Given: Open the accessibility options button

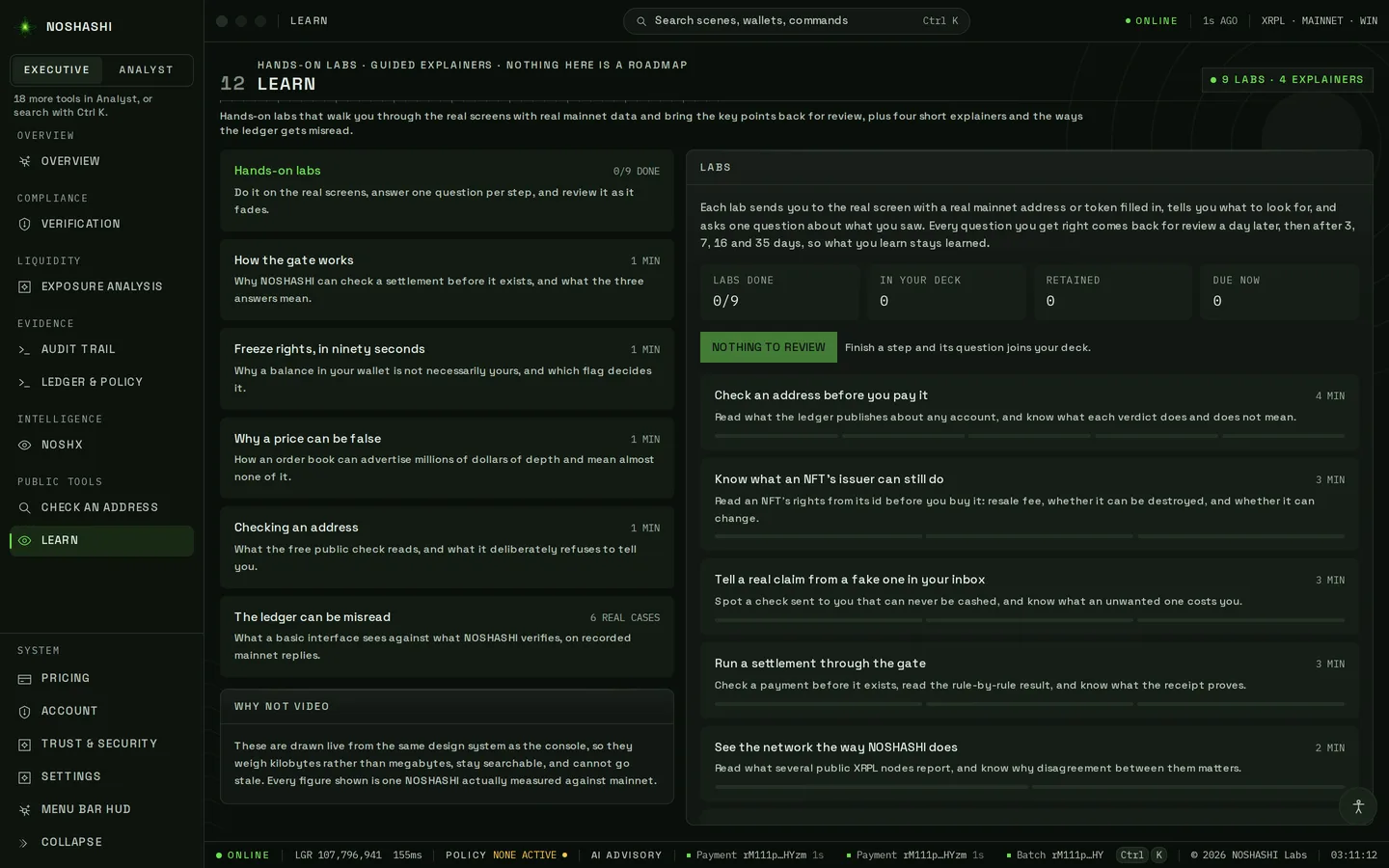Looking at the screenshot, I should (1358, 806).
